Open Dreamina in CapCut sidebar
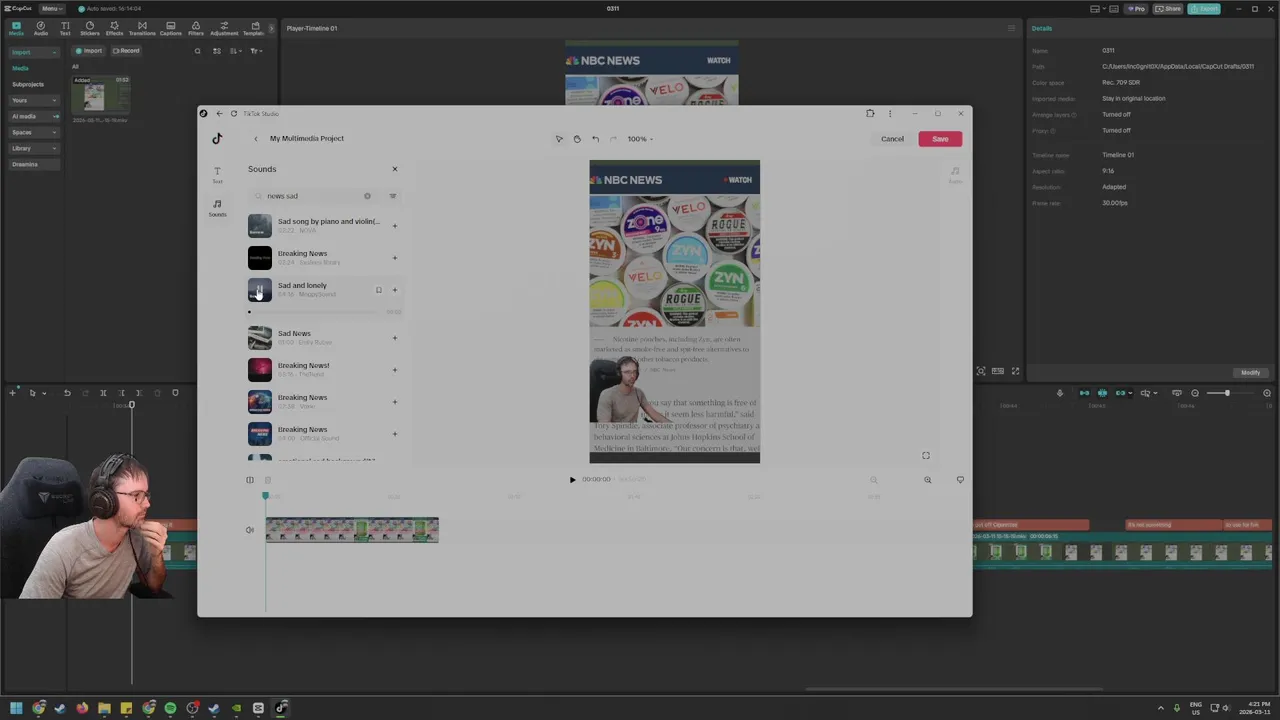 [x=35, y=164]
